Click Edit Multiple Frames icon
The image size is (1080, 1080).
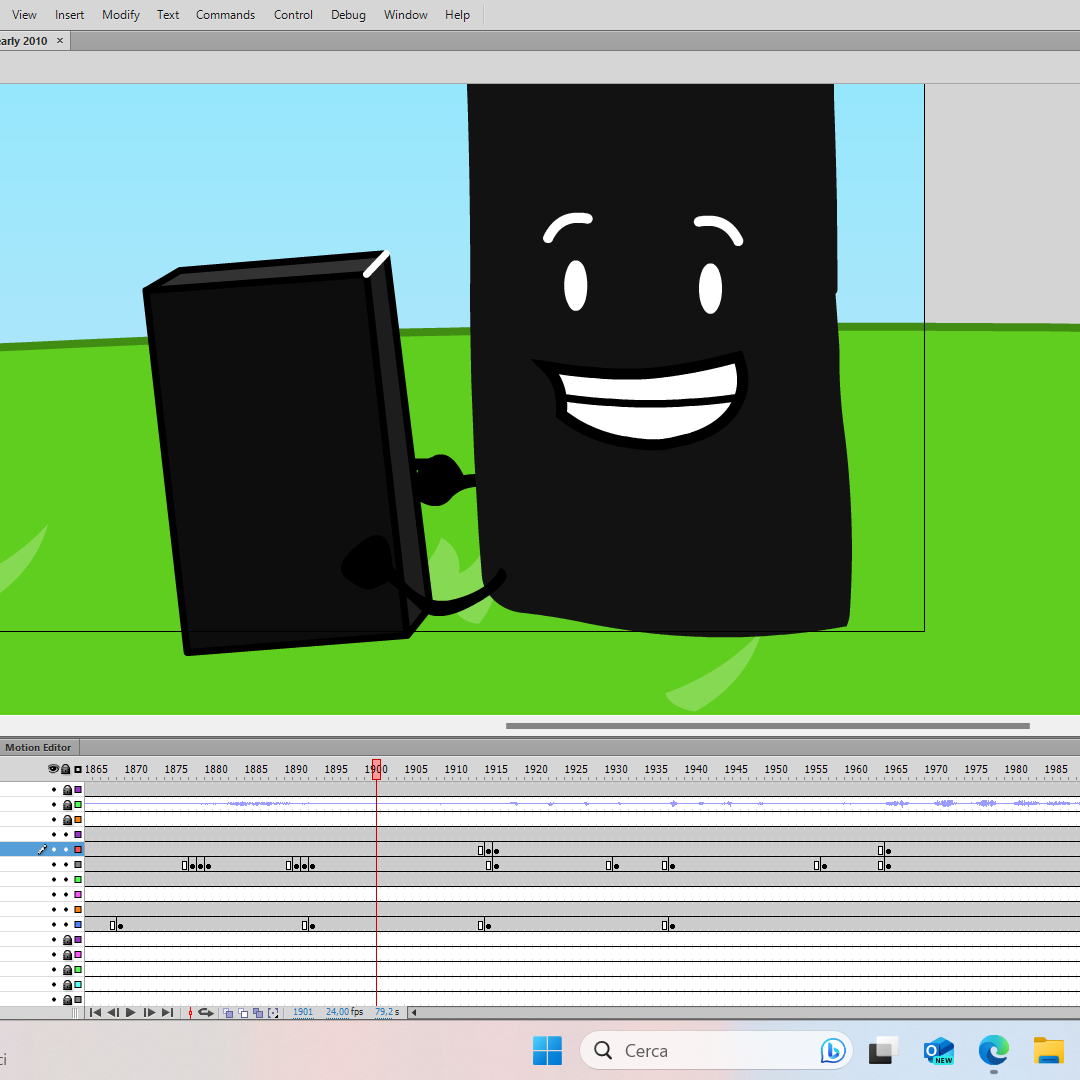tap(258, 1012)
